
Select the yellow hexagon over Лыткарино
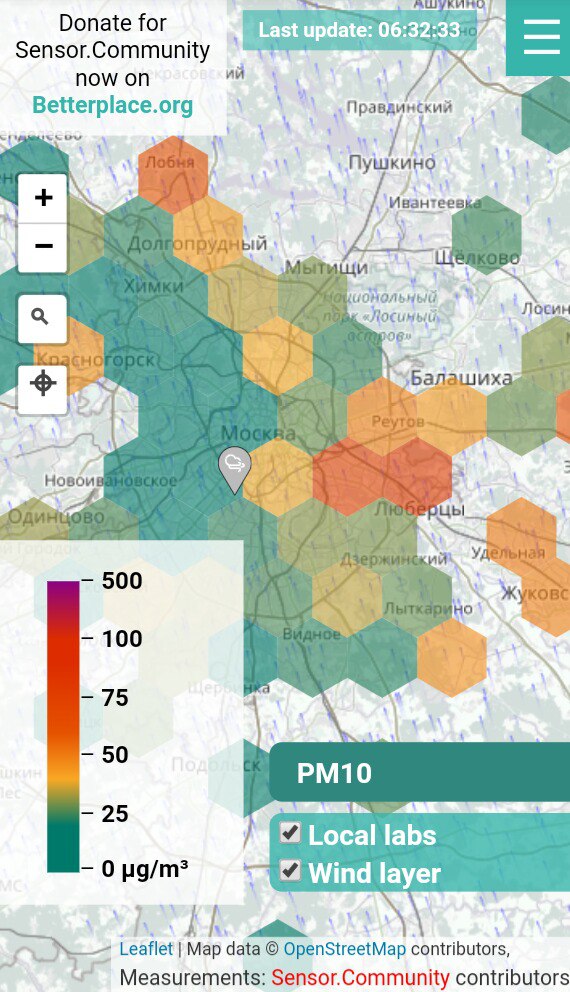(347, 598)
